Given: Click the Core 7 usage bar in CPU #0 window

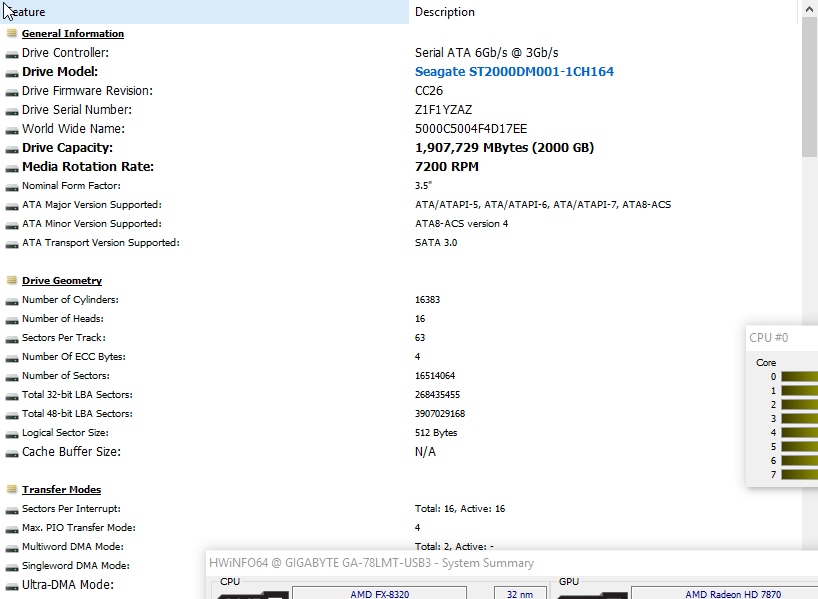Looking at the screenshot, I should [799, 474].
